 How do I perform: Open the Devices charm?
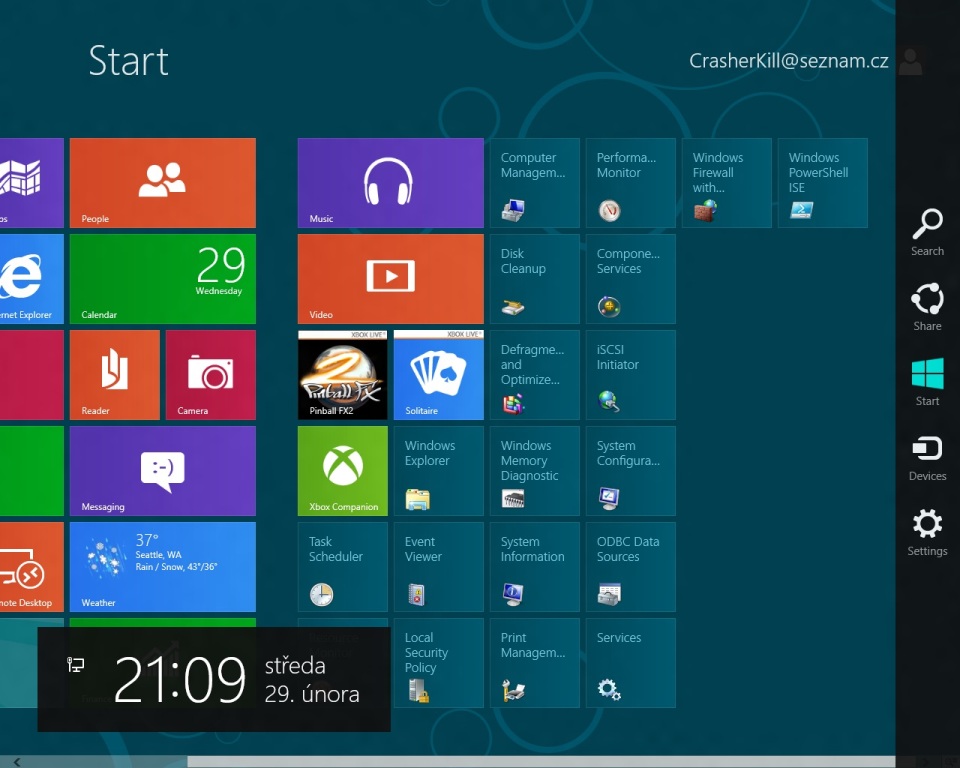click(927, 458)
